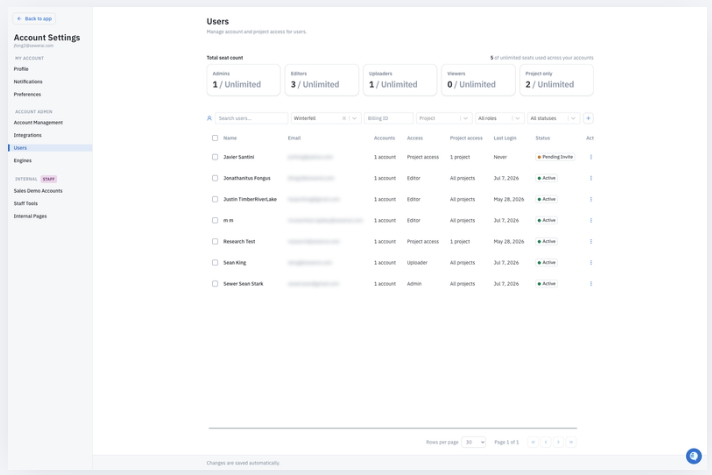712x475 pixels.
Task: Click the user icon beside search
Action: pos(209,118)
